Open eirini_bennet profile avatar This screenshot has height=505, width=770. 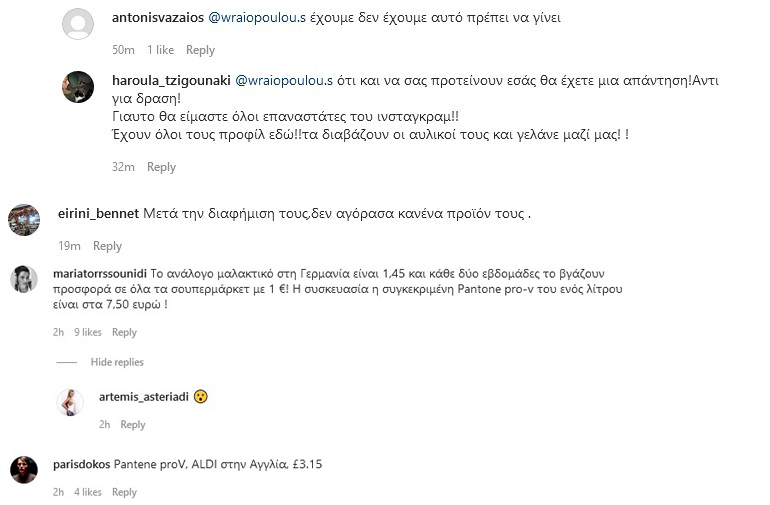click(23, 219)
